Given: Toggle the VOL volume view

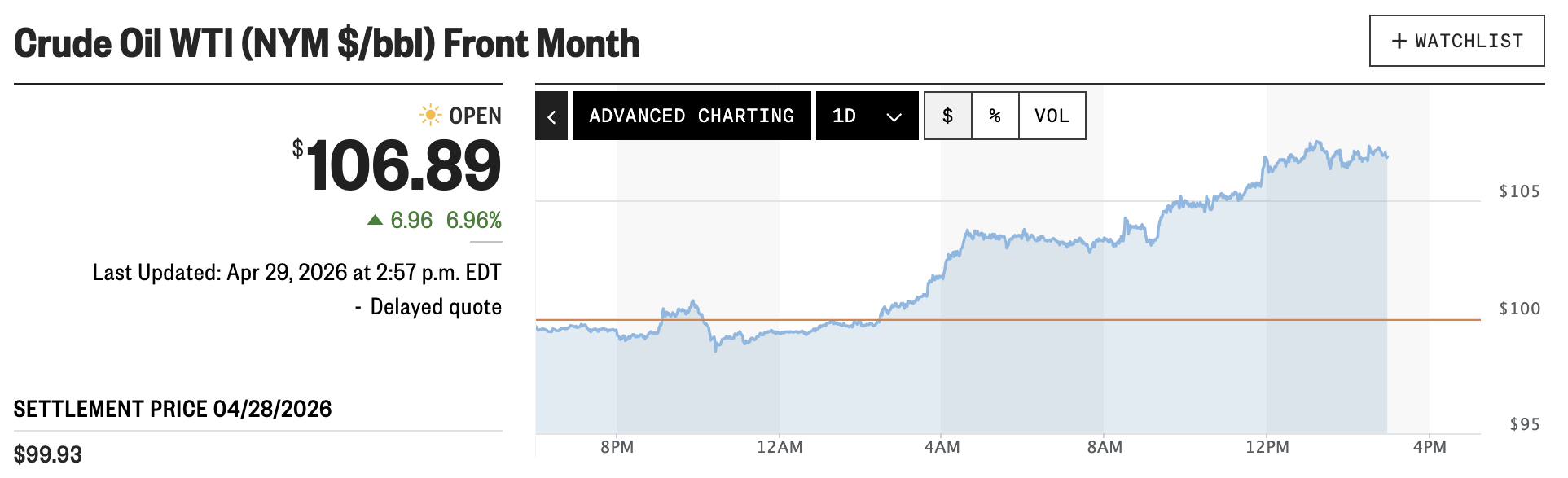Looking at the screenshot, I should click(x=1052, y=116).
